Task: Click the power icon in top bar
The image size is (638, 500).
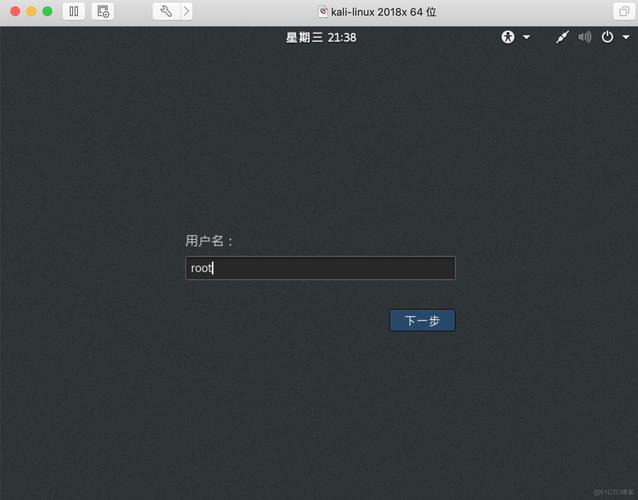Action: (607, 37)
